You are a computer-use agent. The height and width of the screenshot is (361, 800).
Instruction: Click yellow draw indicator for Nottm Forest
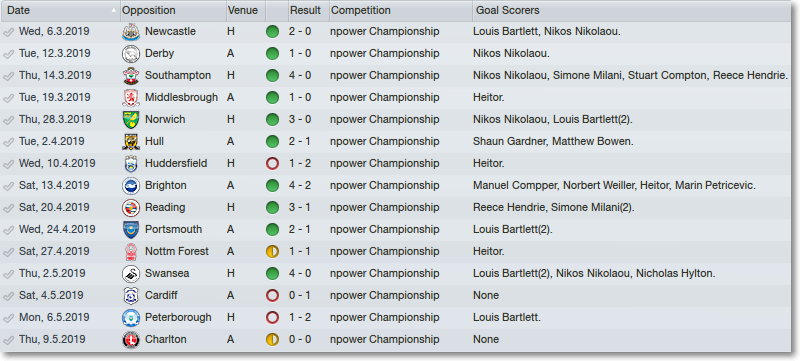coord(272,252)
